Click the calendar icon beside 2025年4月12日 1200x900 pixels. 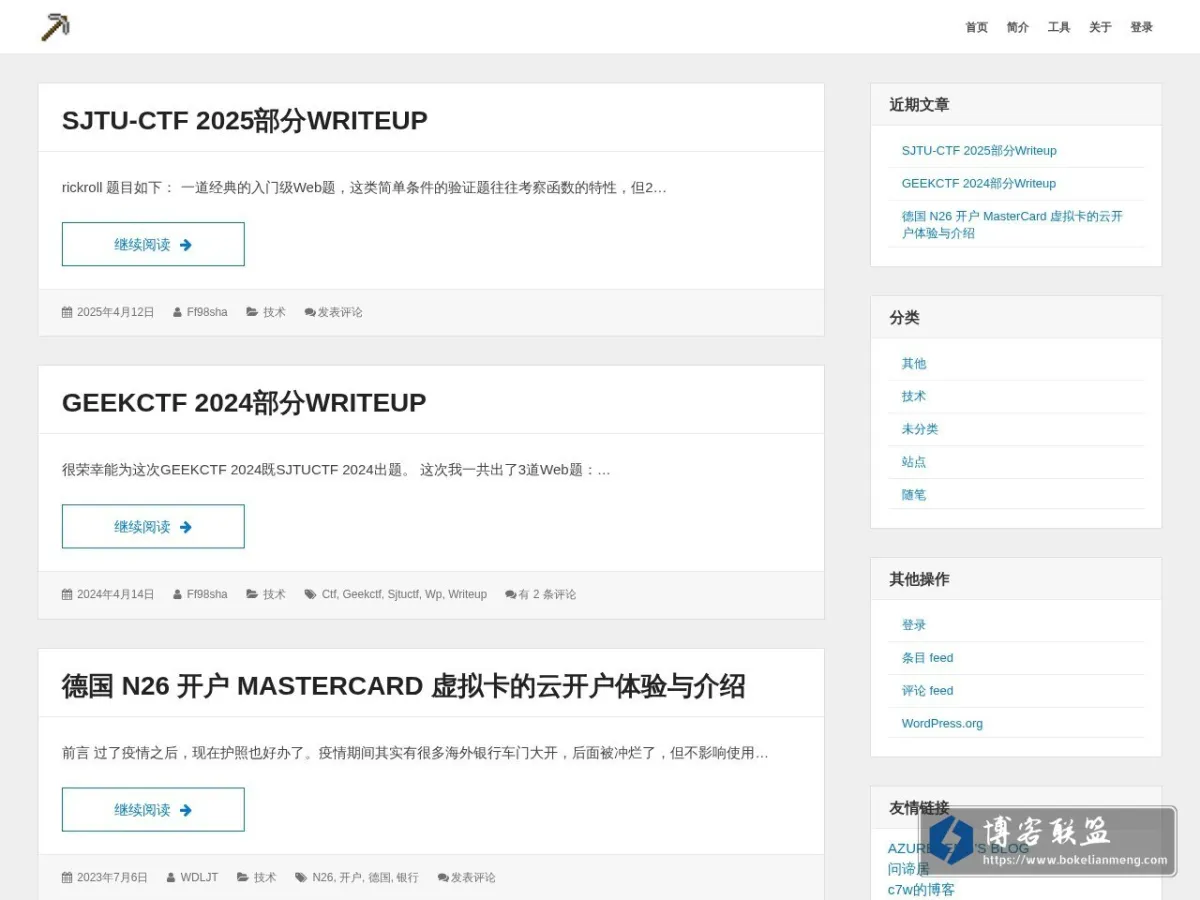67,312
